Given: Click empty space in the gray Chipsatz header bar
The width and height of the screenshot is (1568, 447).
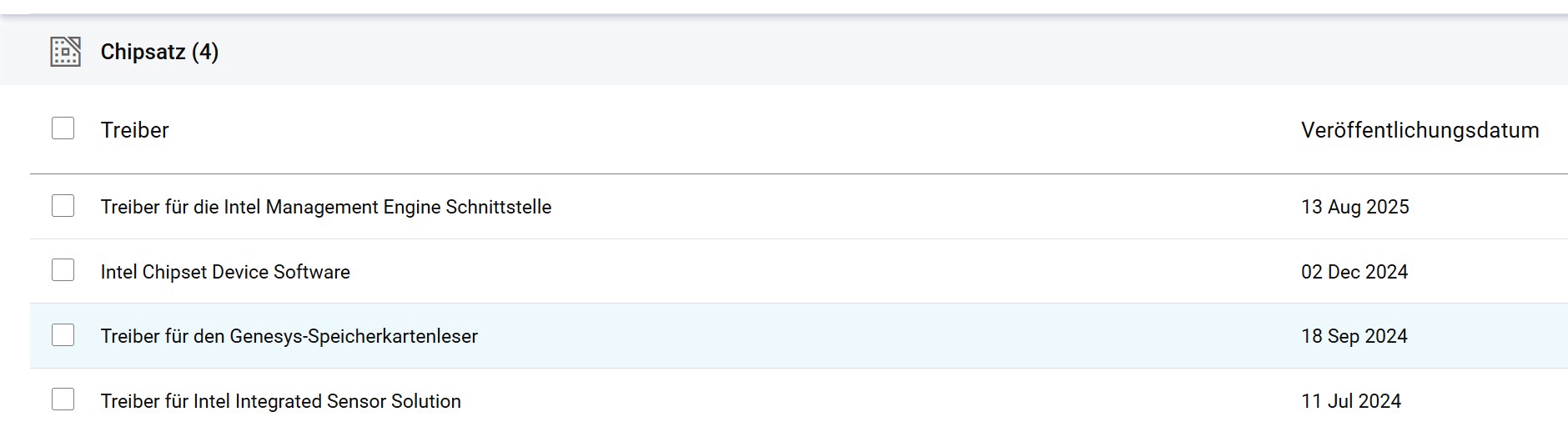Looking at the screenshot, I should [x=834, y=52].
